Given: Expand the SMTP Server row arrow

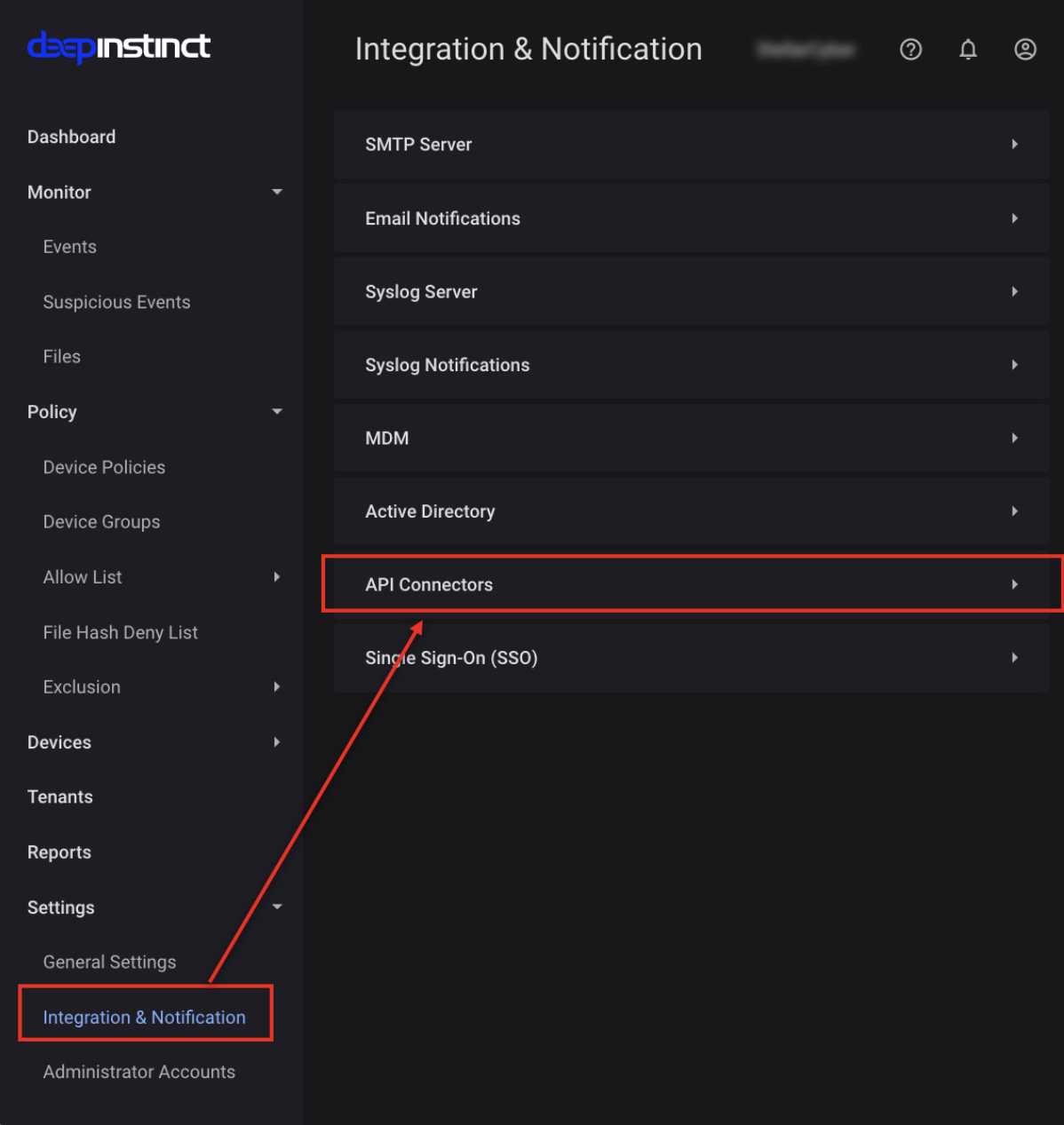Looking at the screenshot, I should coord(1014,144).
